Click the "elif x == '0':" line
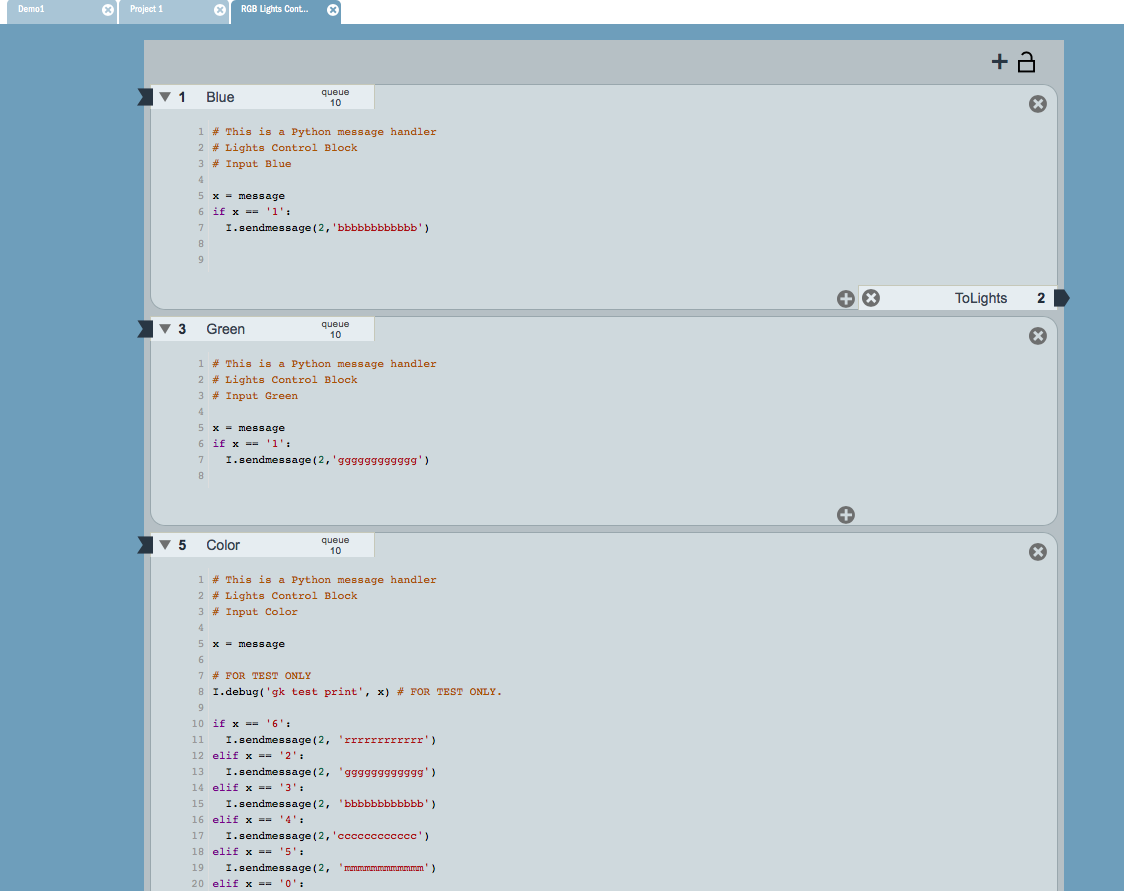 point(258,884)
